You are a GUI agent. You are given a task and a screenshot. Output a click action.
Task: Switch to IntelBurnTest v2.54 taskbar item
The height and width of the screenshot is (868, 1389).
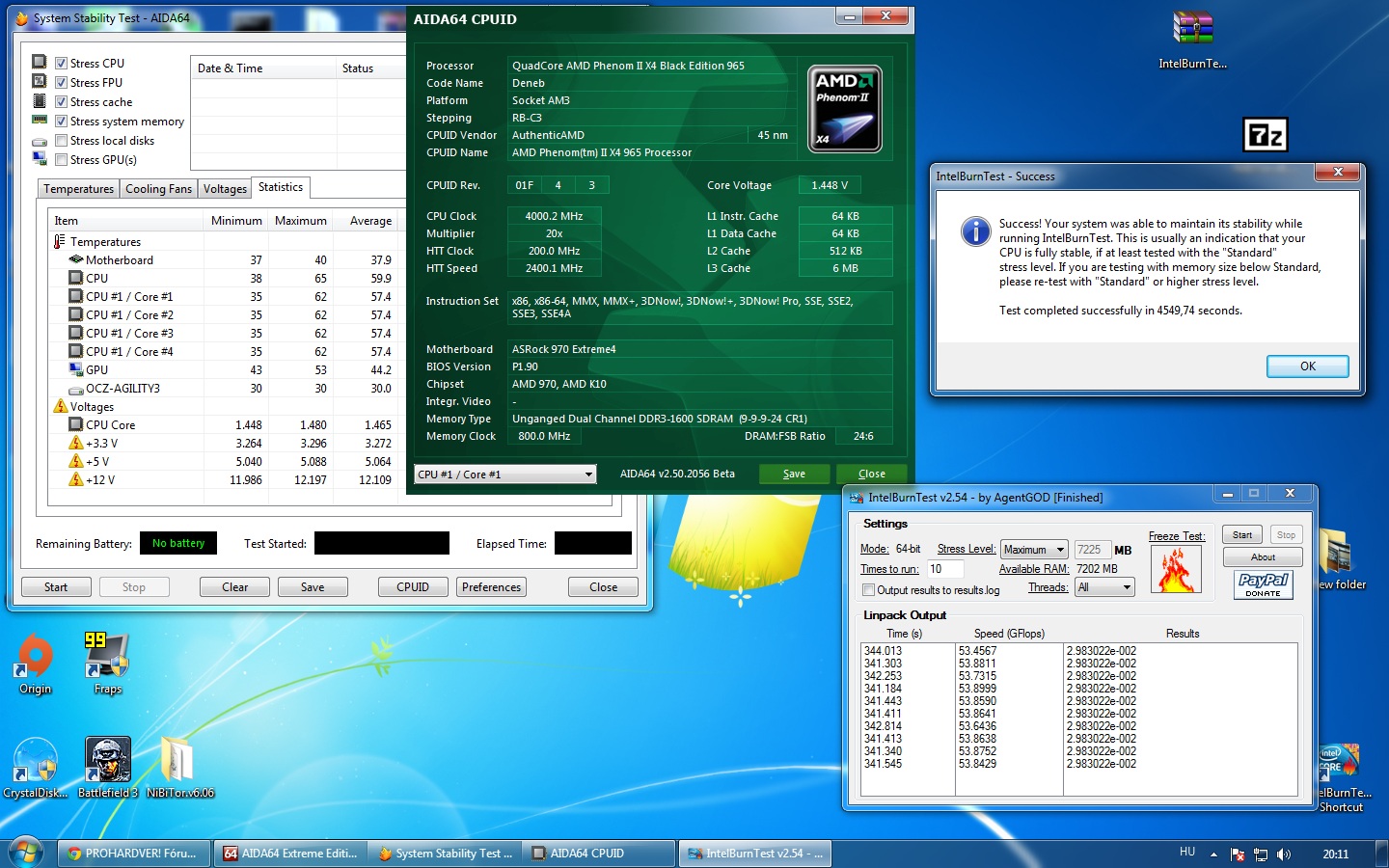click(755, 854)
